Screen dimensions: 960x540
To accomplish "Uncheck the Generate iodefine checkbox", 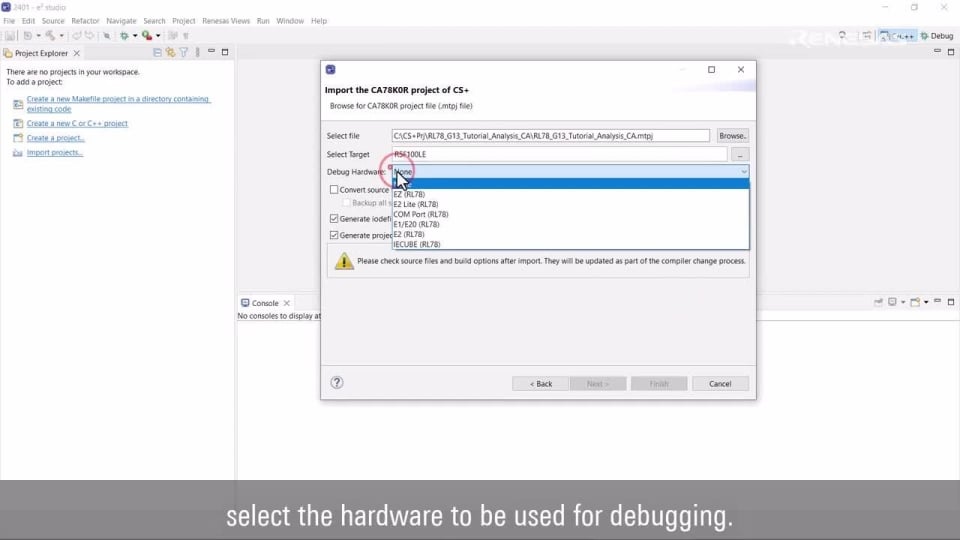I will pos(334,218).
